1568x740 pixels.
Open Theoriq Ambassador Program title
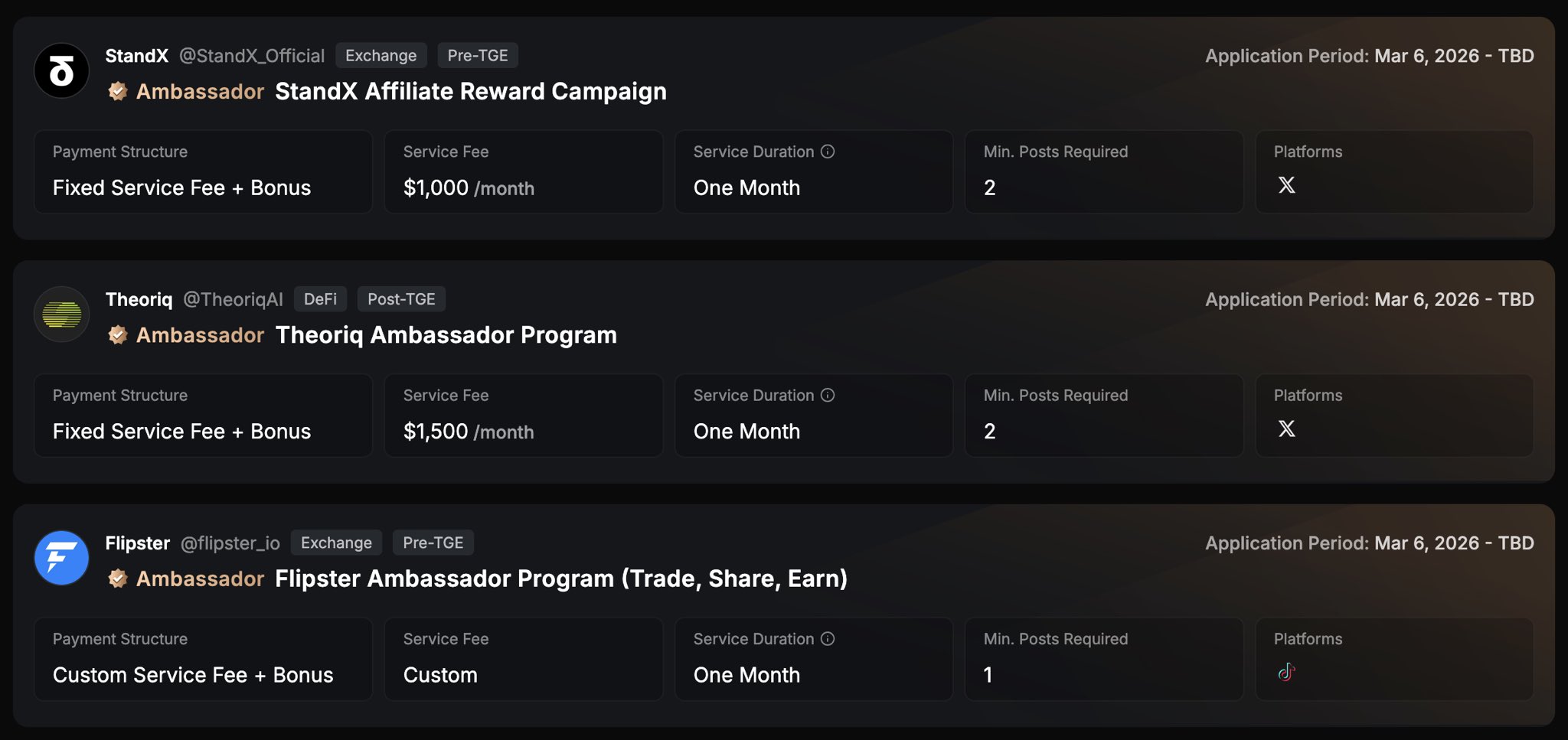446,335
